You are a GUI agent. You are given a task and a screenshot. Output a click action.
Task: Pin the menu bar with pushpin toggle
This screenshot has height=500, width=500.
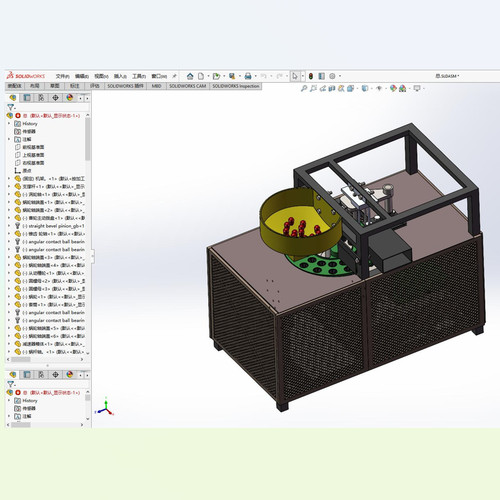(x=174, y=76)
